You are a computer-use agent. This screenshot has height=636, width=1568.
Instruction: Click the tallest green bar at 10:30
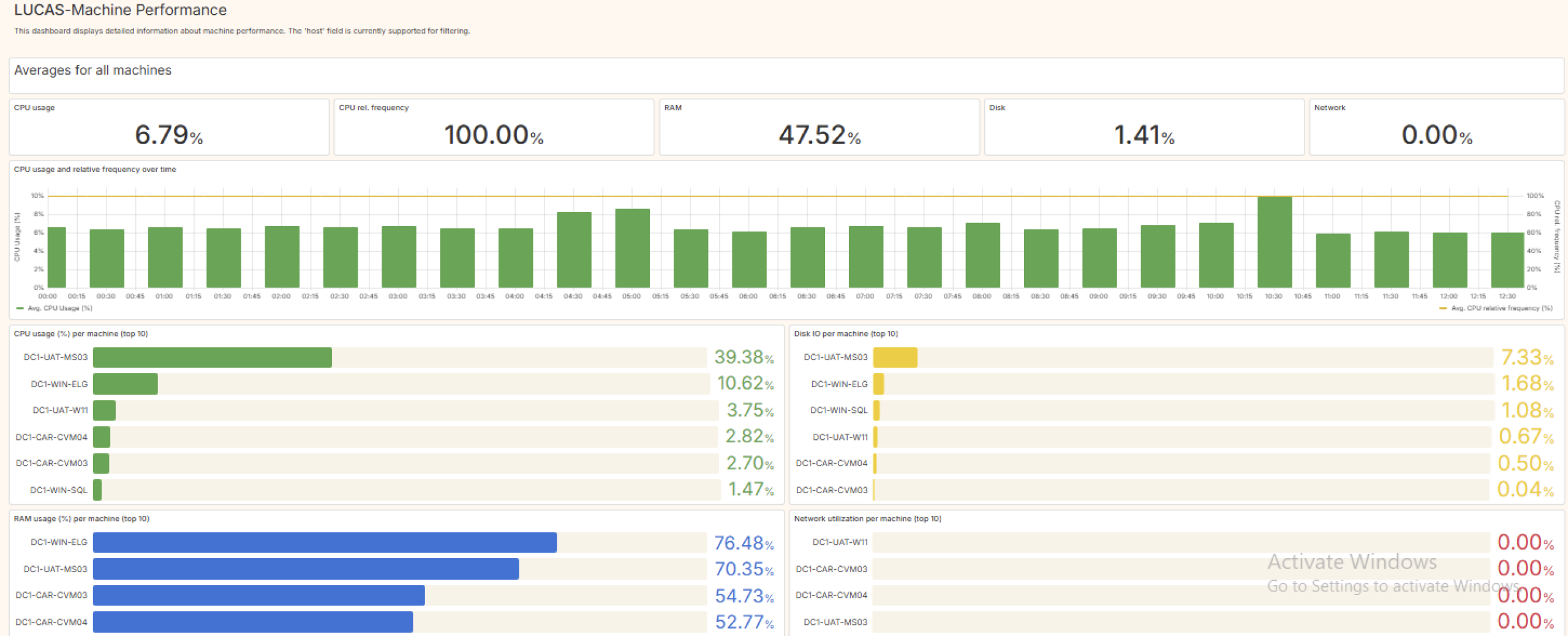pos(1275,242)
